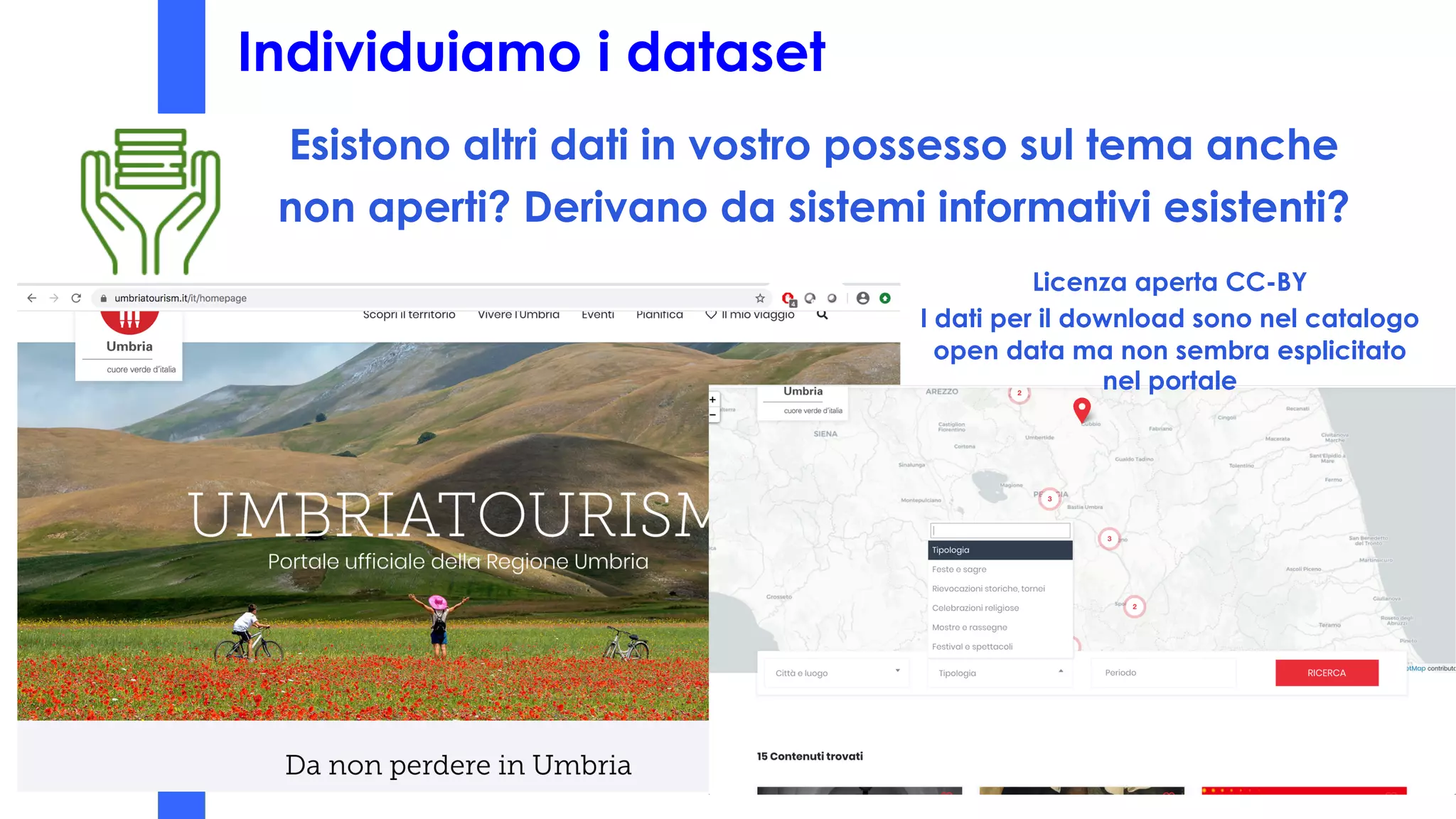Click the browser back arrow
The image size is (1456, 819).
[x=31, y=298]
